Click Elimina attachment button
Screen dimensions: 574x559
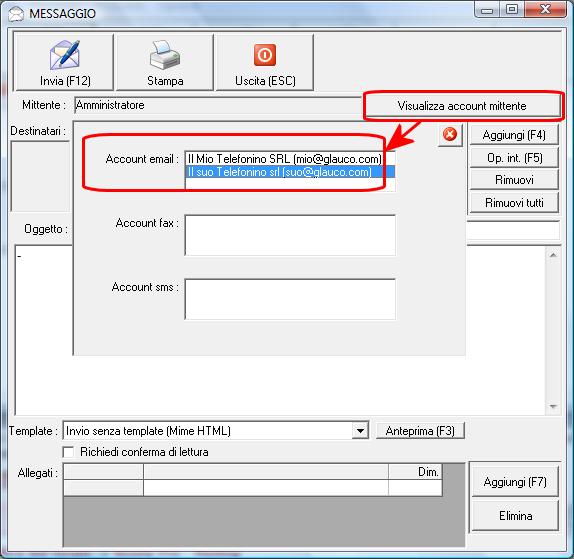click(x=515, y=515)
